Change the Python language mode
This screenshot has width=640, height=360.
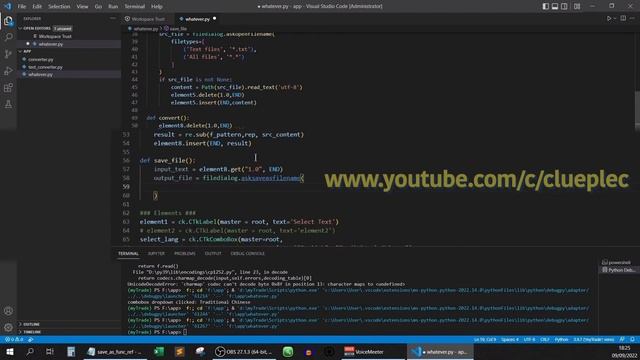pyautogui.click(x=561, y=340)
